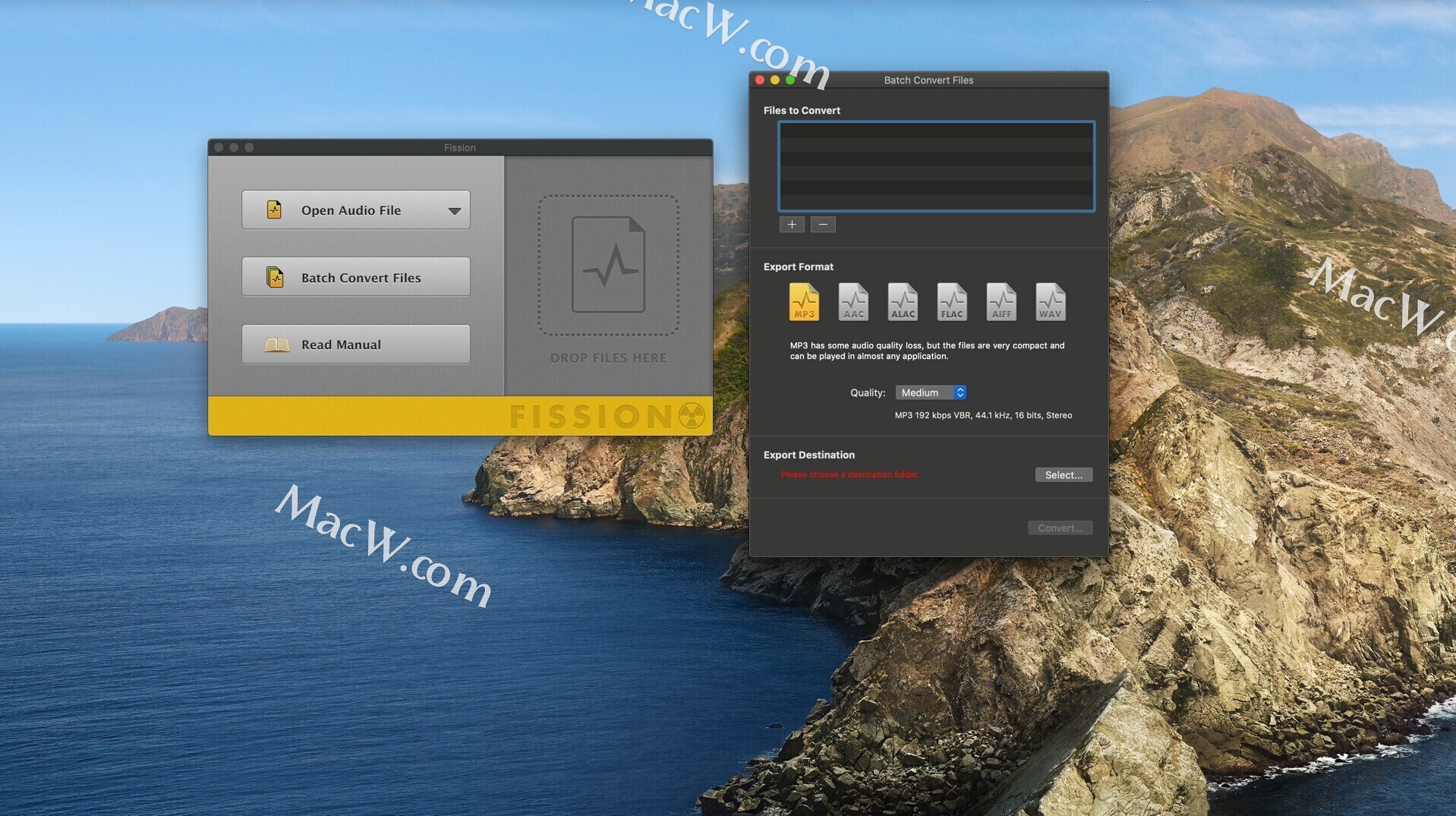Click Open Audio File in the Fission window
This screenshot has height=816, width=1456.
pyautogui.click(x=356, y=210)
